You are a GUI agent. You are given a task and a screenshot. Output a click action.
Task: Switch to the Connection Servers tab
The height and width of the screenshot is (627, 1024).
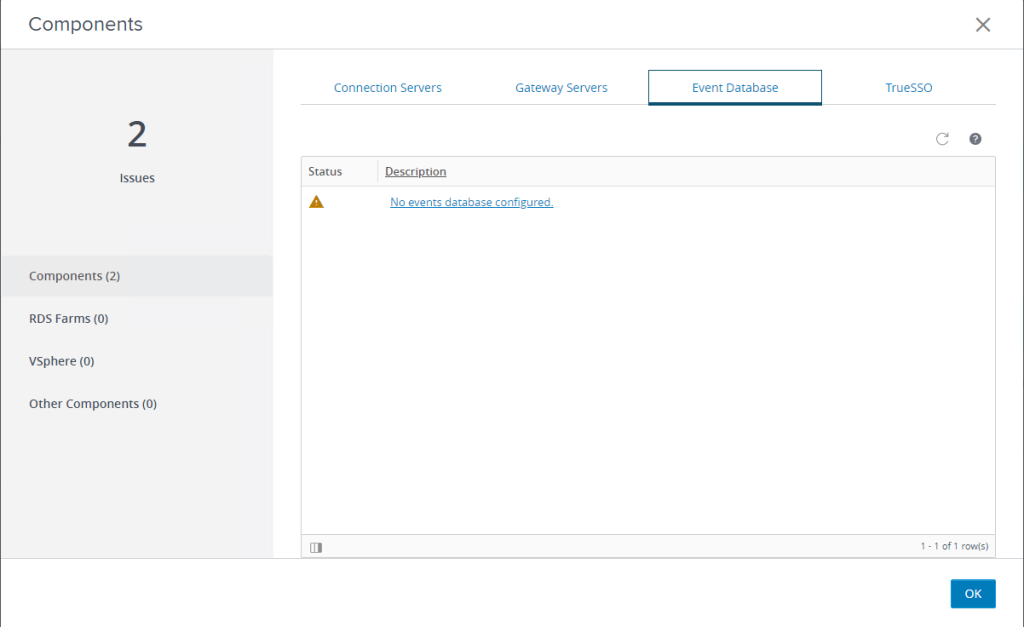387,88
